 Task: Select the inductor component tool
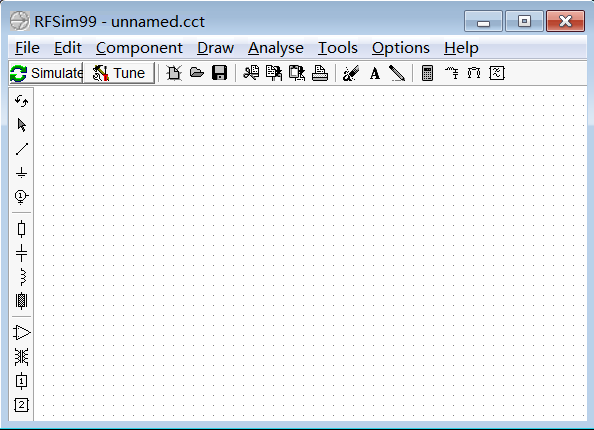(22, 277)
